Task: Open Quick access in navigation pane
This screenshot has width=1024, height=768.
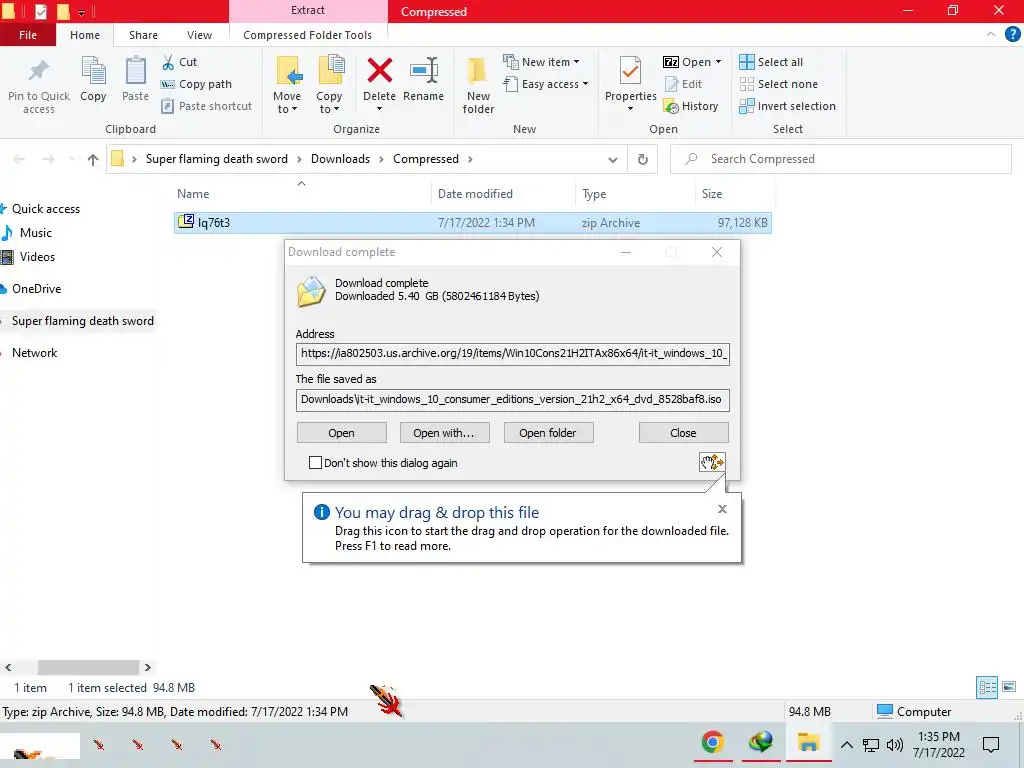Action: (x=46, y=209)
